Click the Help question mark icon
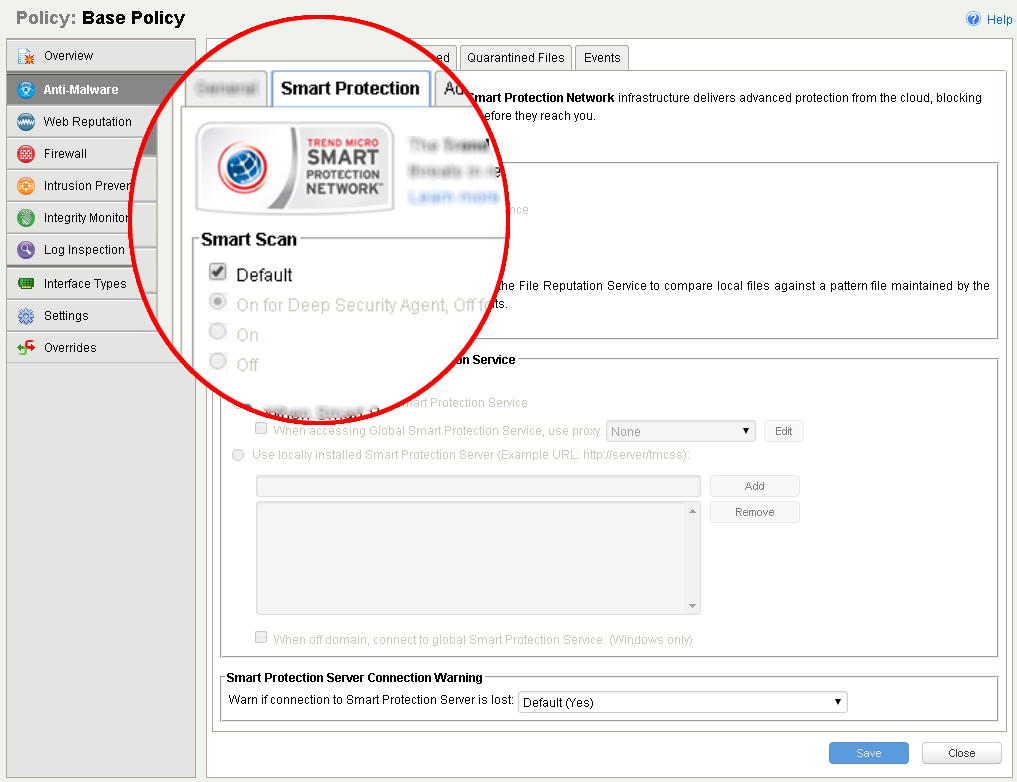 coord(973,19)
